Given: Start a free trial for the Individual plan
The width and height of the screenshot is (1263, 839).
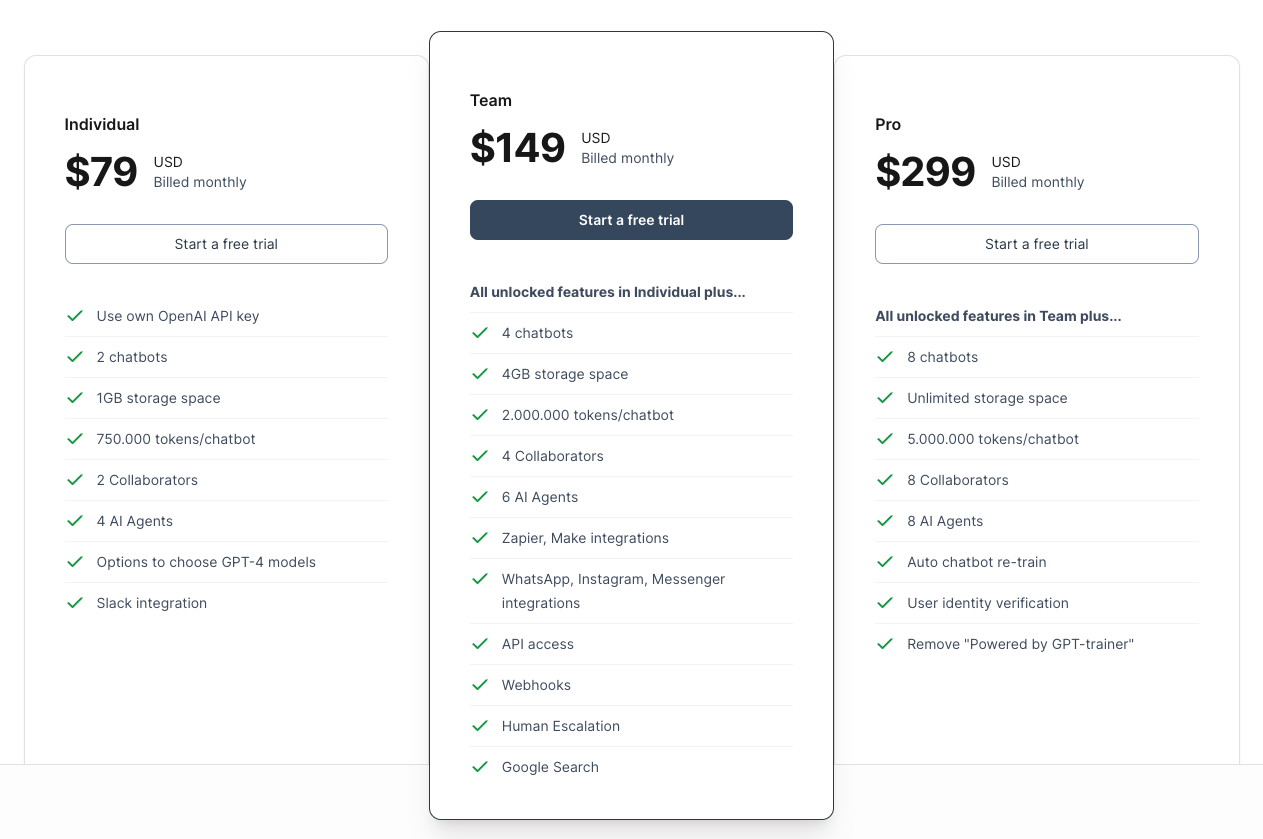Looking at the screenshot, I should coord(226,244).
